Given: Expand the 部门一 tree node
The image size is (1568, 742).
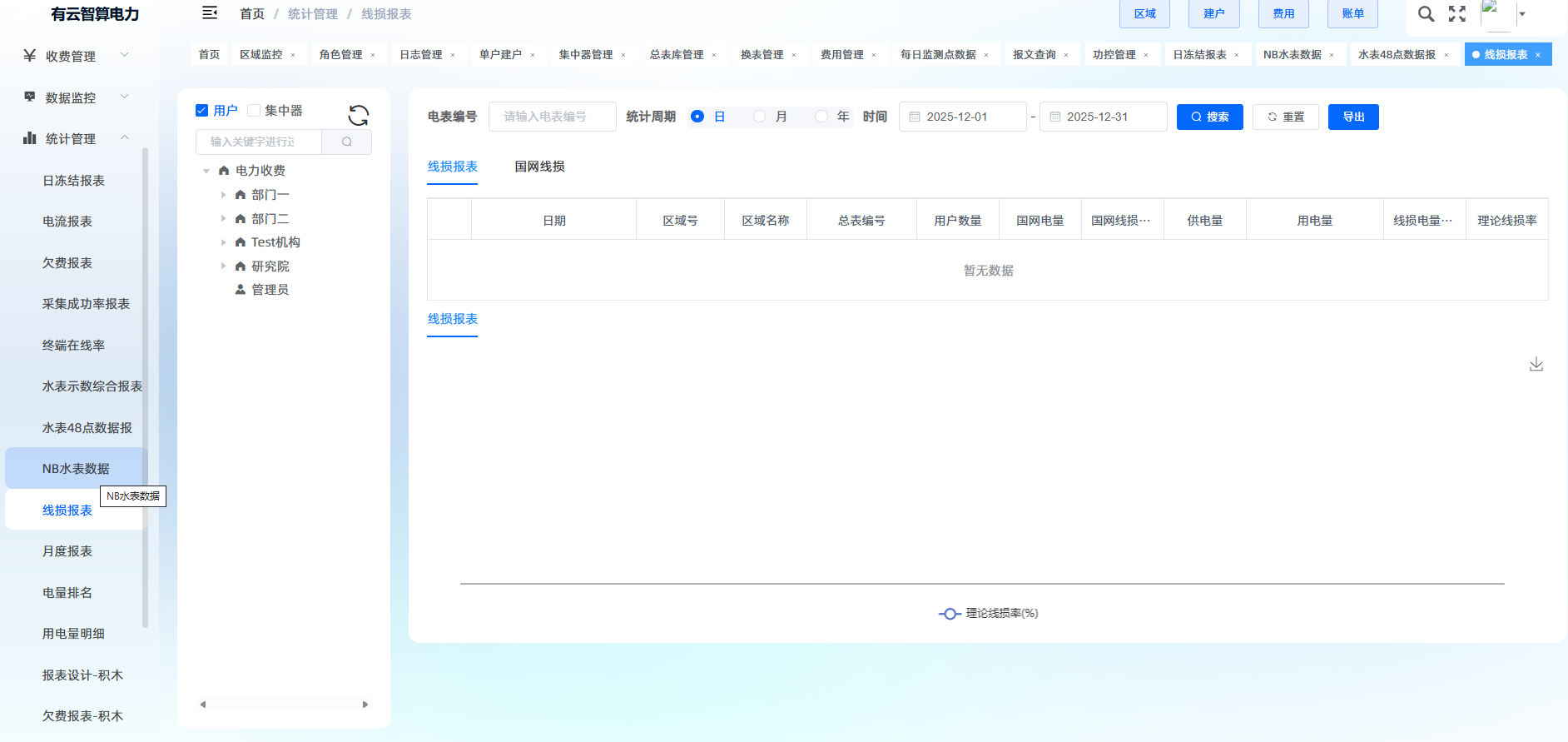Looking at the screenshot, I should pyautogui.click(x=223, y=195).
